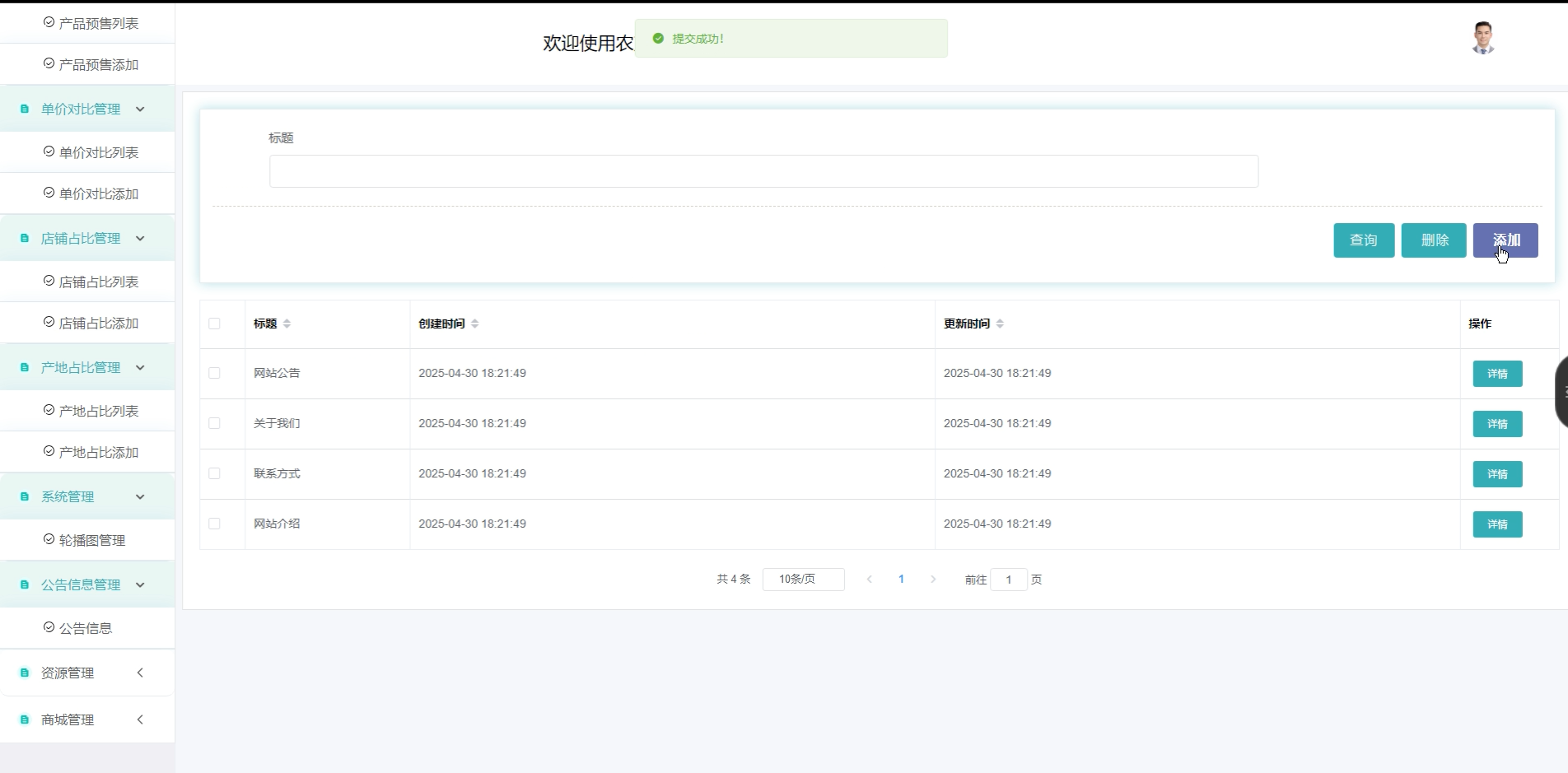Expand the 资源管理 chevron
The image size is (1568, 773).
point(140,673)
